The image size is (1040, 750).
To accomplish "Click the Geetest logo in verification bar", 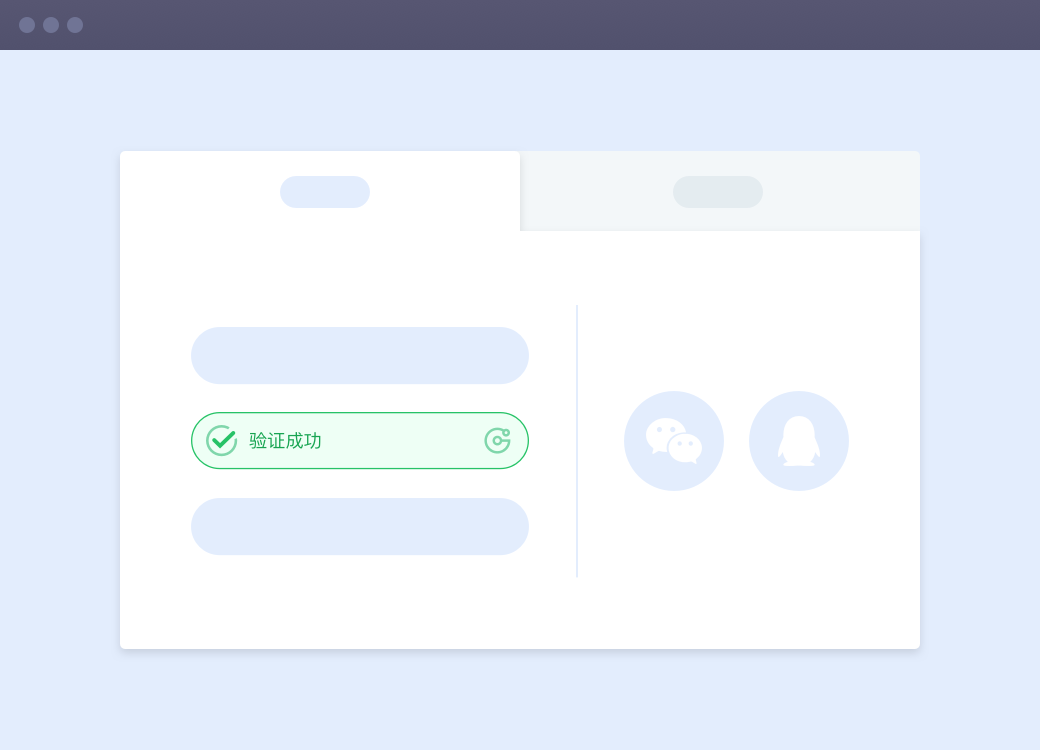I will (497, 440).
